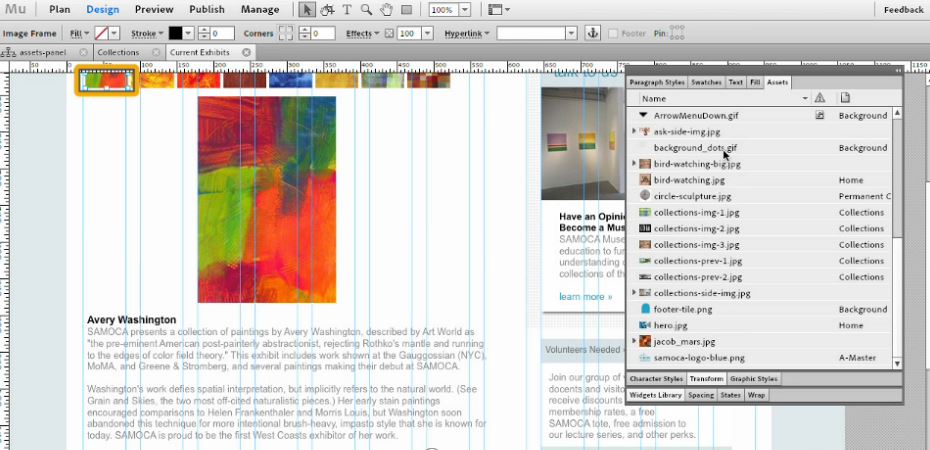
Task: Open the States panel tab
Action: [x=731, y=394]
